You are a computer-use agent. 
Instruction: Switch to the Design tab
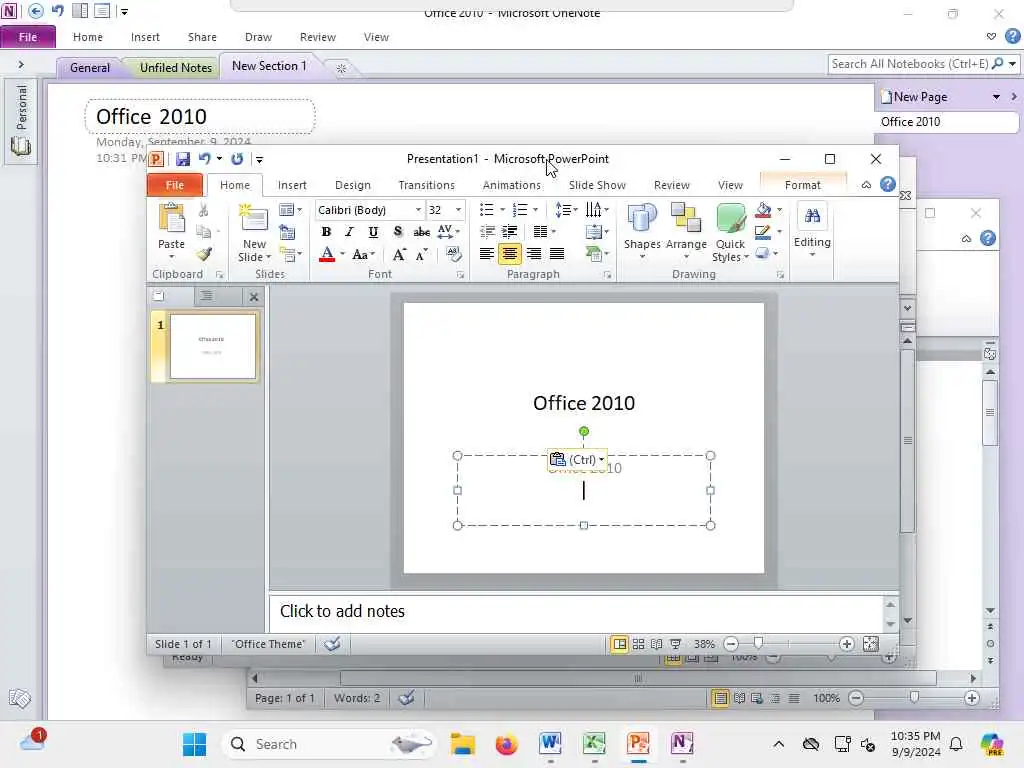click(353, 185)
